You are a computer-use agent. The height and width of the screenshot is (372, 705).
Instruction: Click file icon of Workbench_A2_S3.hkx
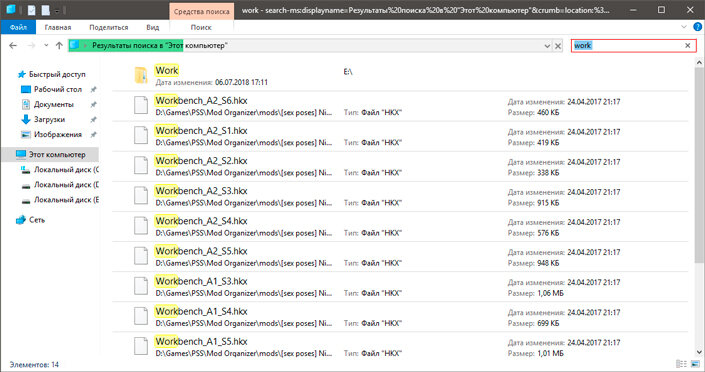141,196
